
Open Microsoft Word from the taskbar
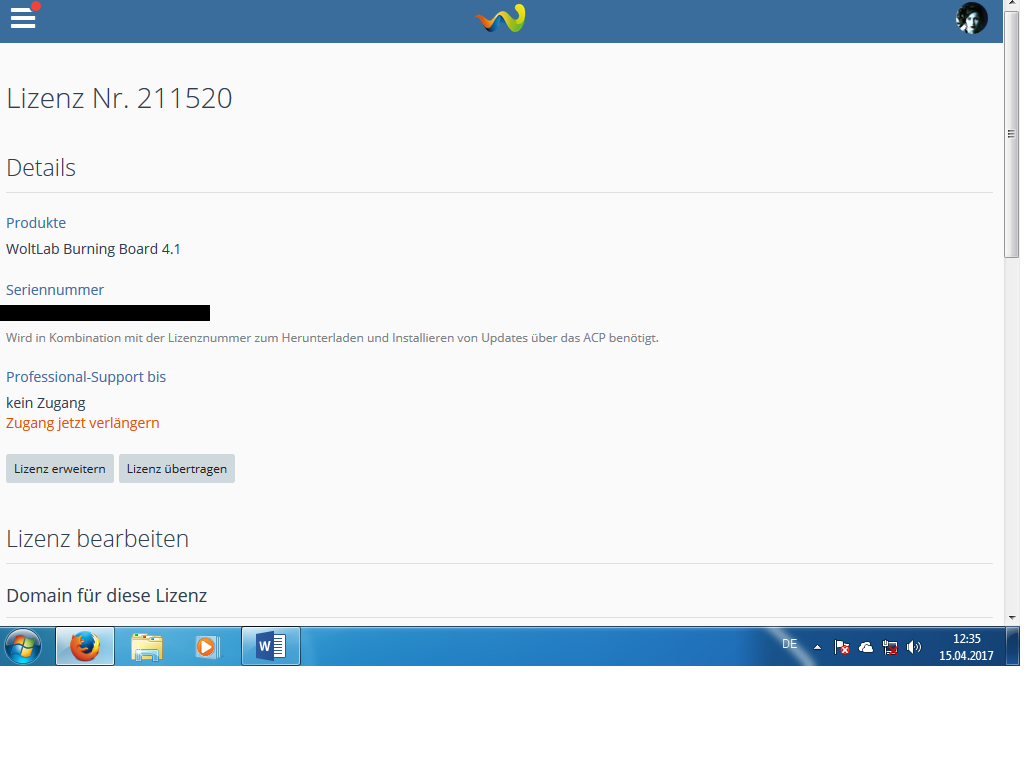pos(271,647)
